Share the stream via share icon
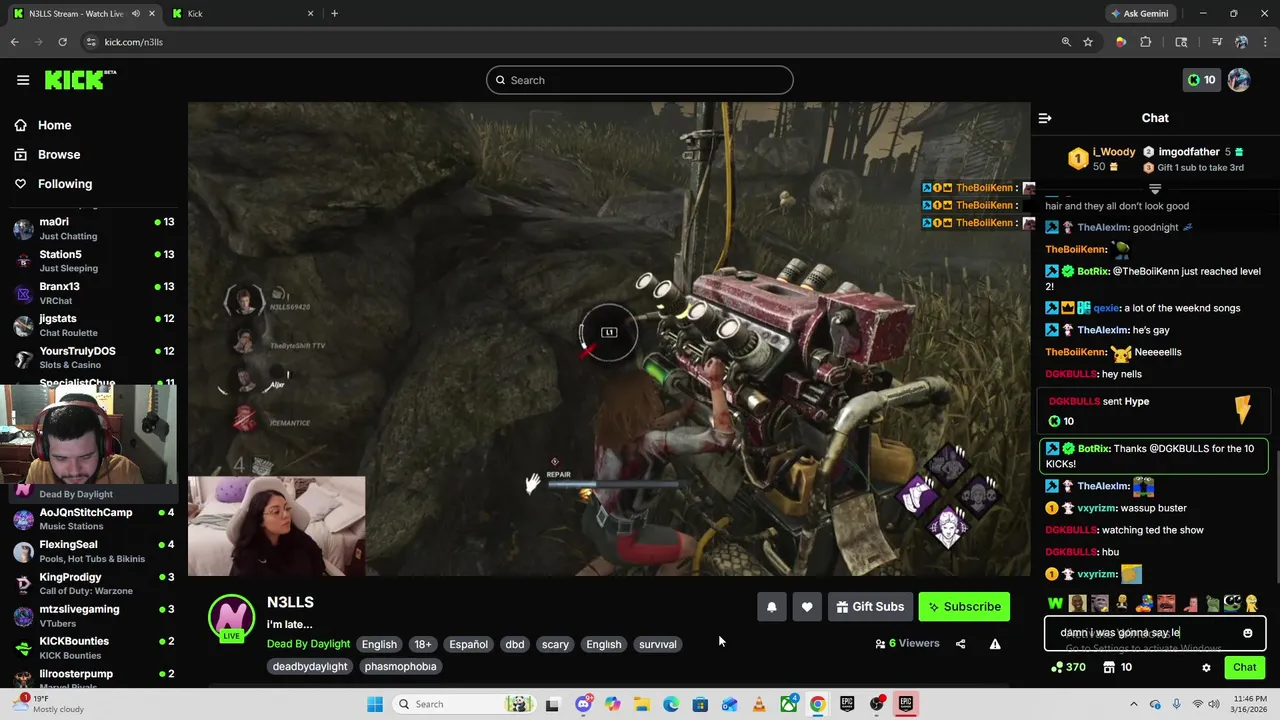 pos(960,644)
